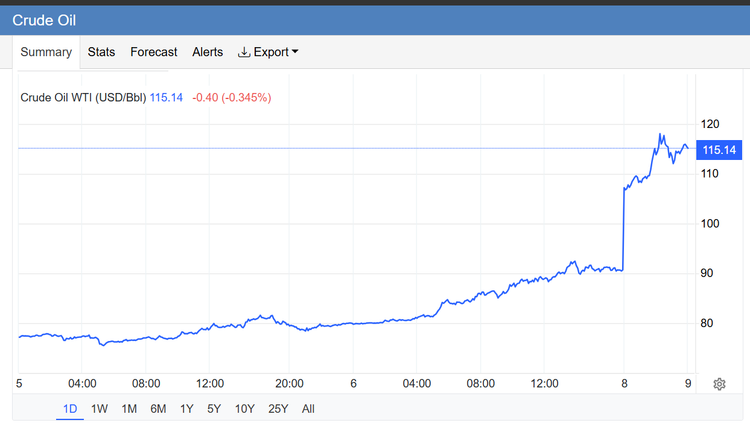Open the Stats tab

pyautogui.click(x=101, y=52)
